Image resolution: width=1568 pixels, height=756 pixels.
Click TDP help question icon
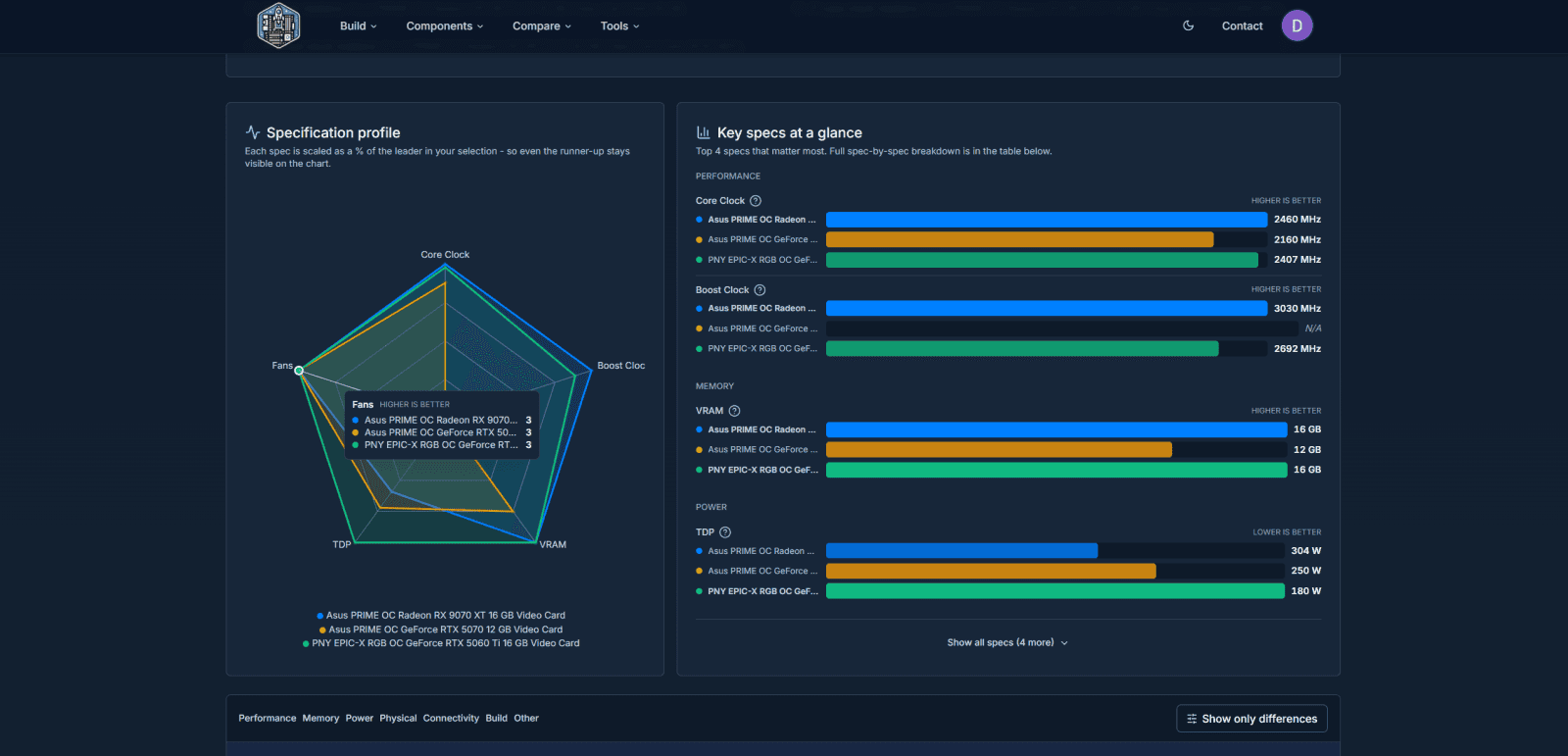pos(725,532)
